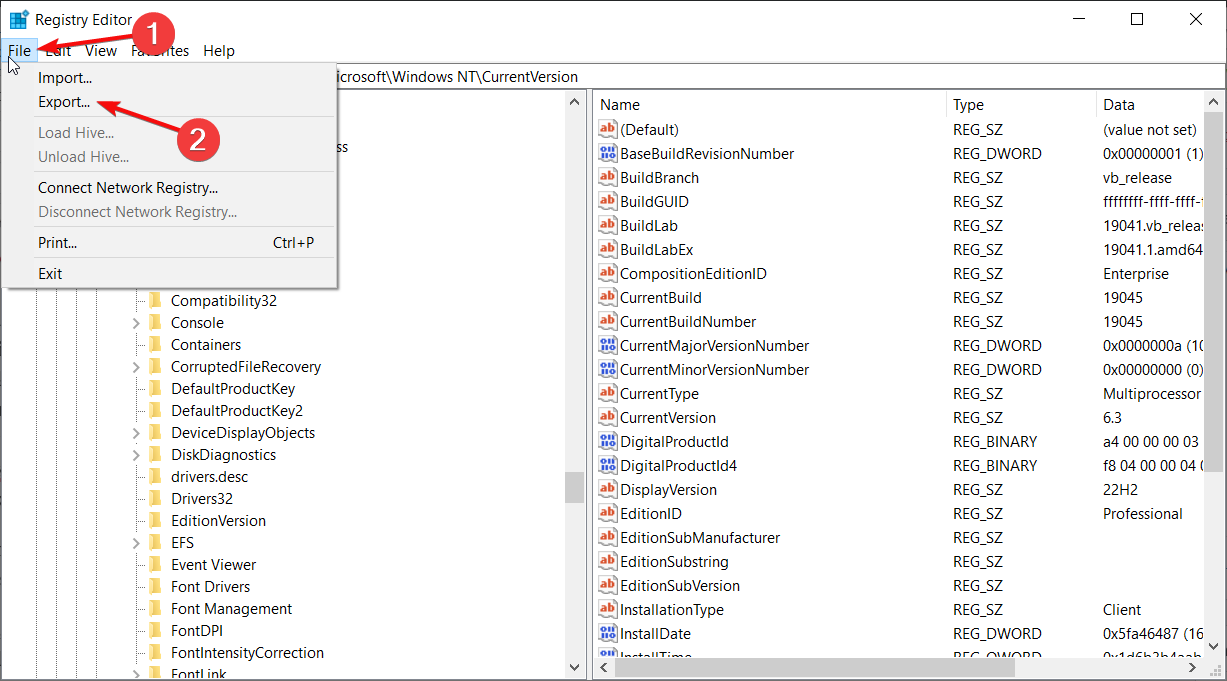The height and width of the screenshot is (681, 1227).
Task: Click the REG_SZ string icon beside BuildBranch
Action: 607,177
